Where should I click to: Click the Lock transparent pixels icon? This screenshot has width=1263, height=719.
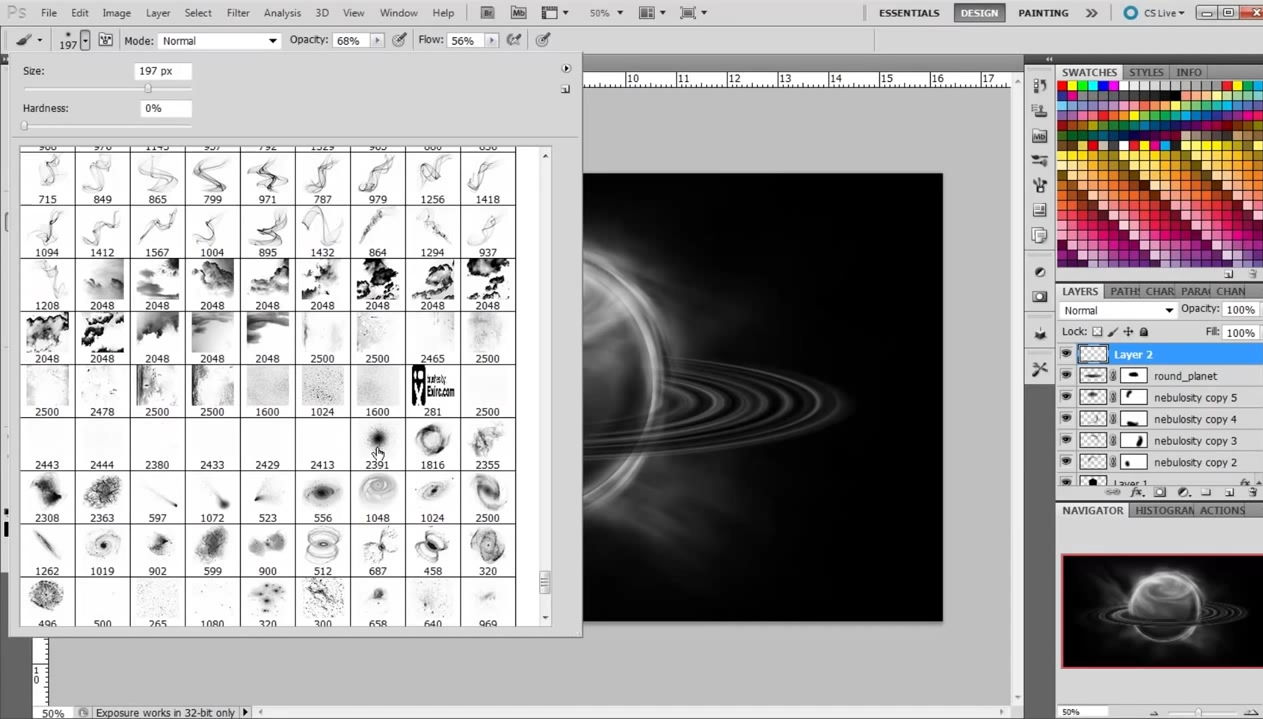(1097, 332)
